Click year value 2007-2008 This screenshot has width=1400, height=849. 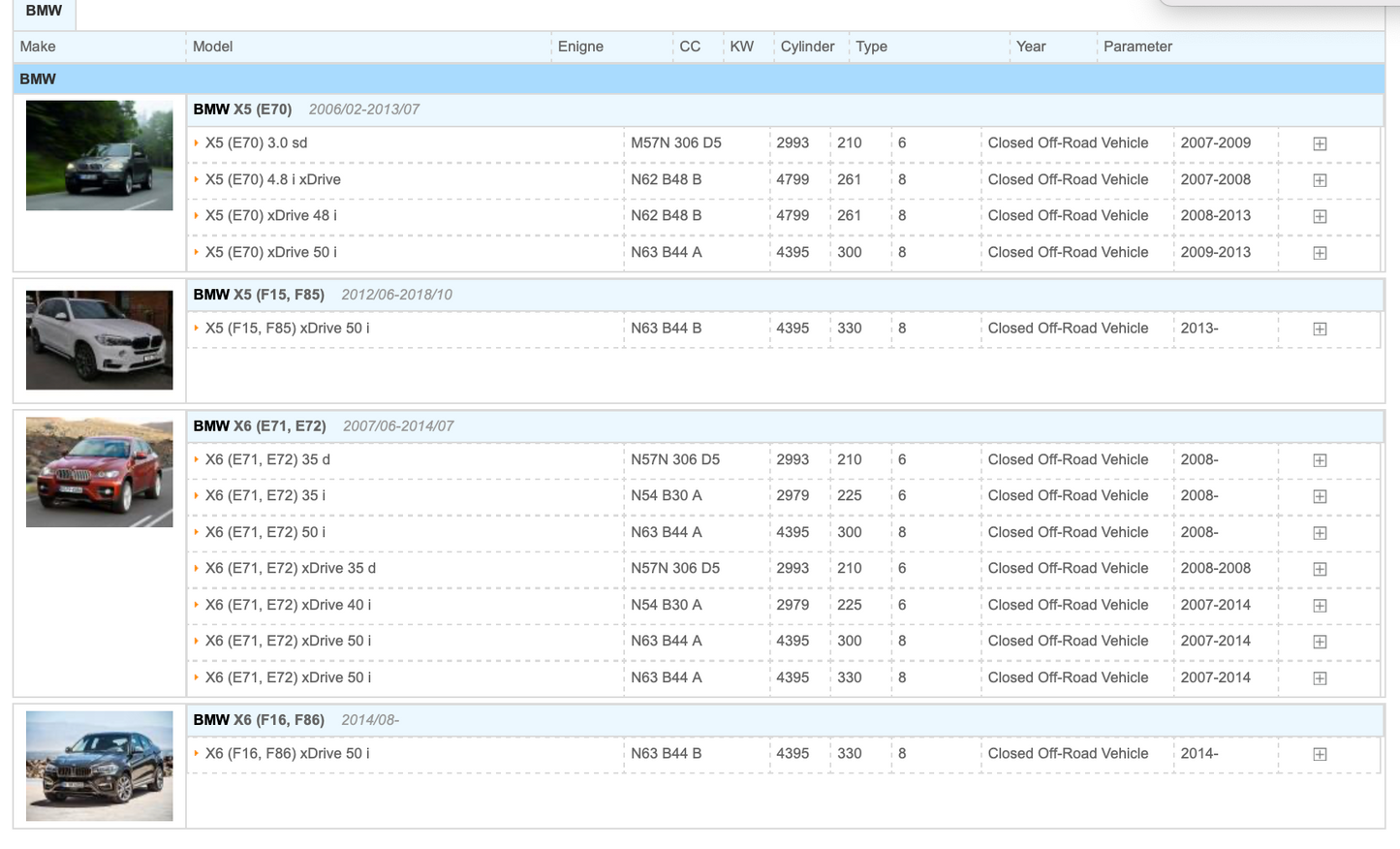[x=1216, y=179]
